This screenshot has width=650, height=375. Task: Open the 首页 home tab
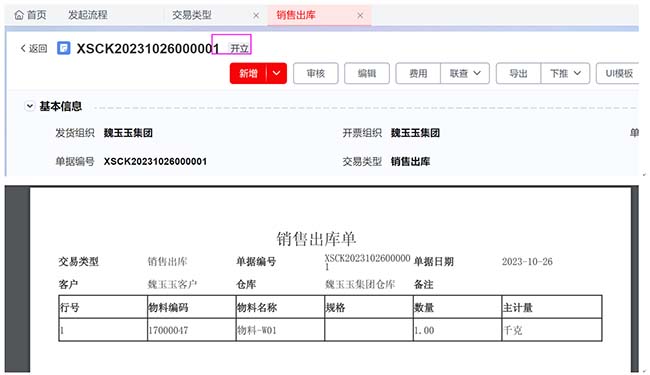(30, 15)
